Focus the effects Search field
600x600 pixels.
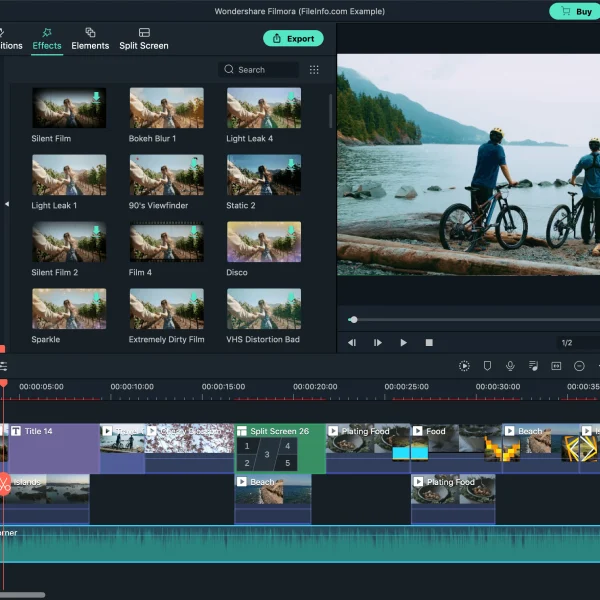pos(258,70)
